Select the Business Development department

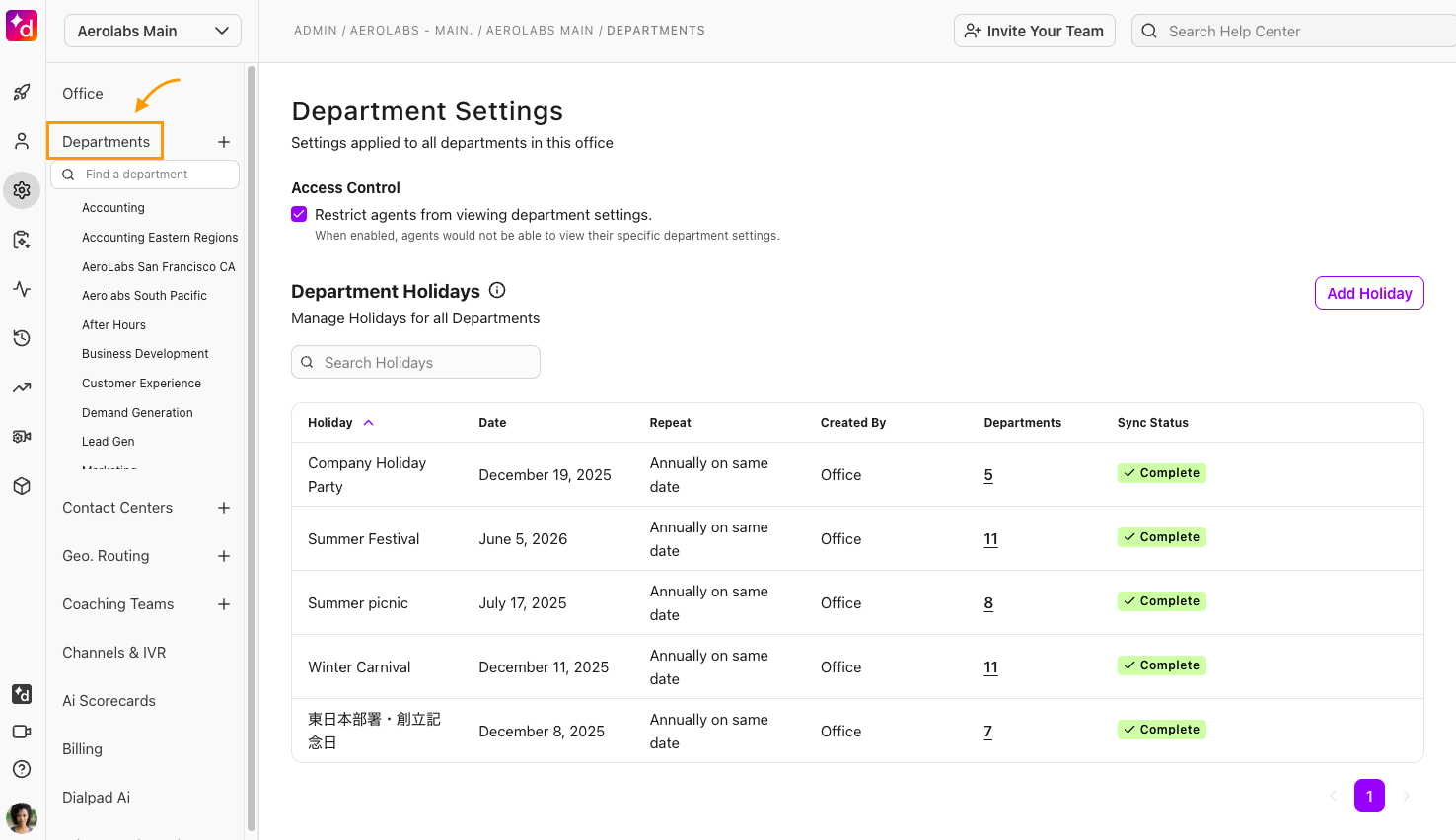pyautogui.click(x=145, y=354)
